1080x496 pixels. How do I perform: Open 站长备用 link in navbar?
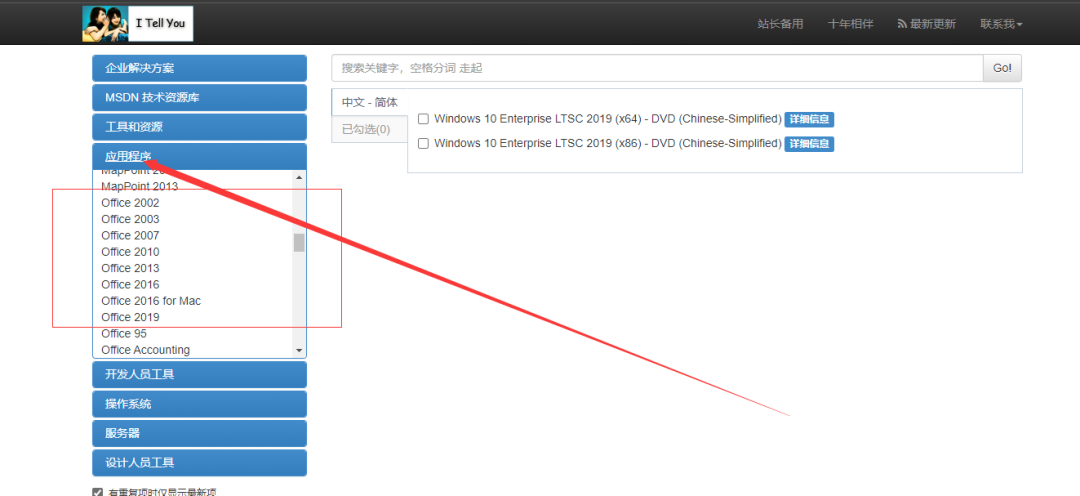tap(780, 23)
